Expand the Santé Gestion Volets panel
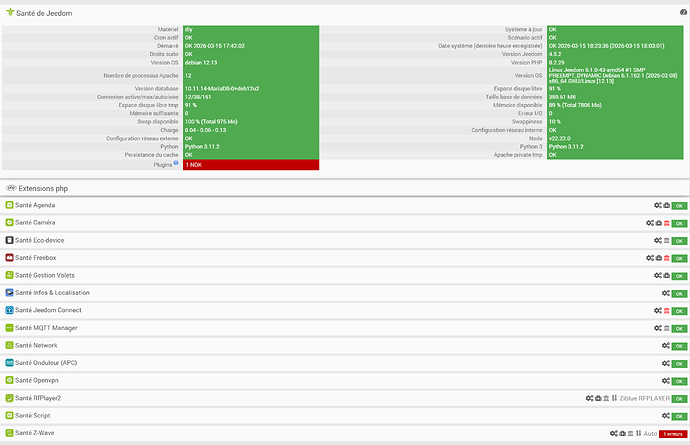The width and height of the screenshot is (690, 445). pyautogui.click(x=45, y=275)
